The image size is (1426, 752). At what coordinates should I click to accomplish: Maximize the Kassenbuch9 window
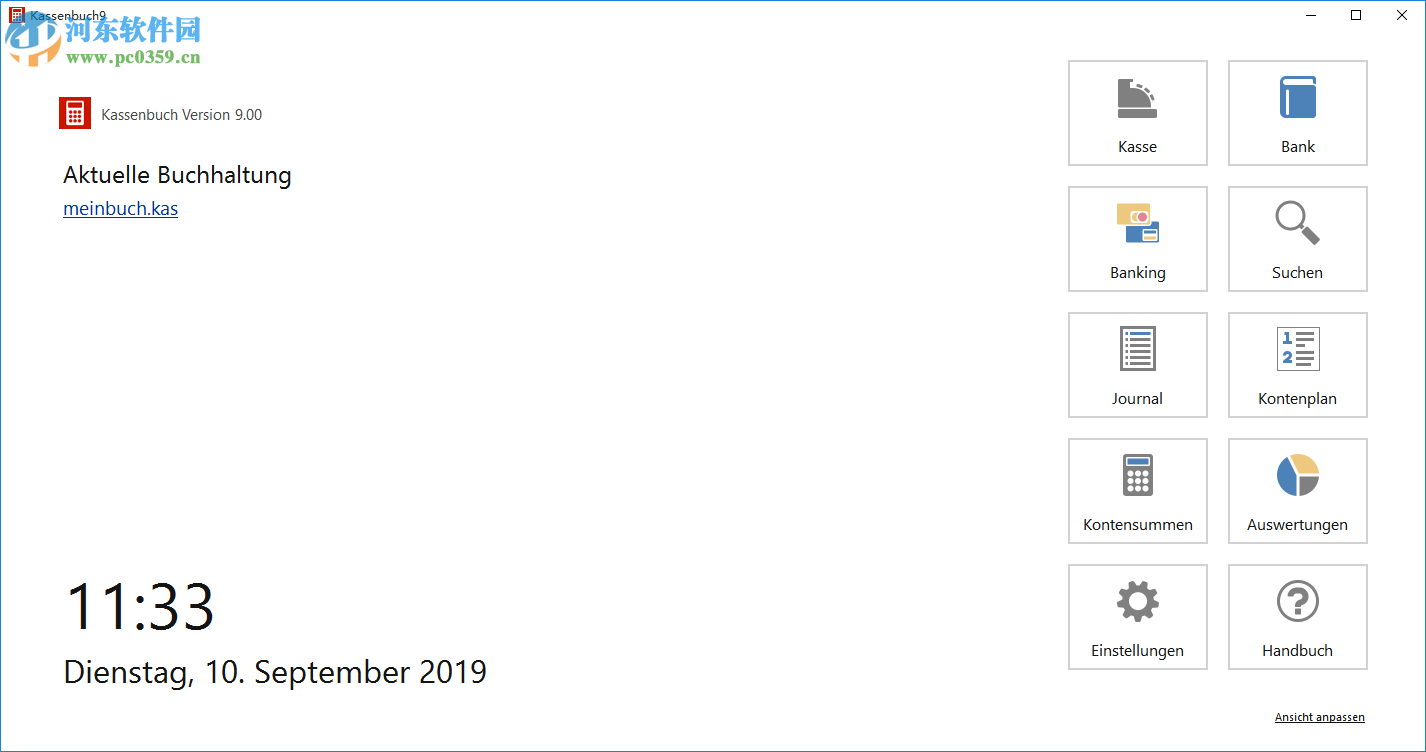pos(1356,15)
